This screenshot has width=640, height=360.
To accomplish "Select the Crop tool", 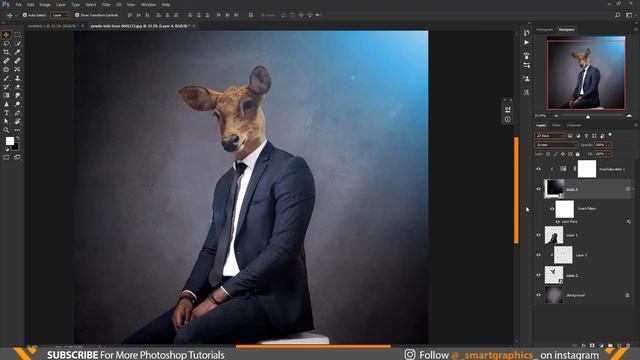I will tap(6, 52).
